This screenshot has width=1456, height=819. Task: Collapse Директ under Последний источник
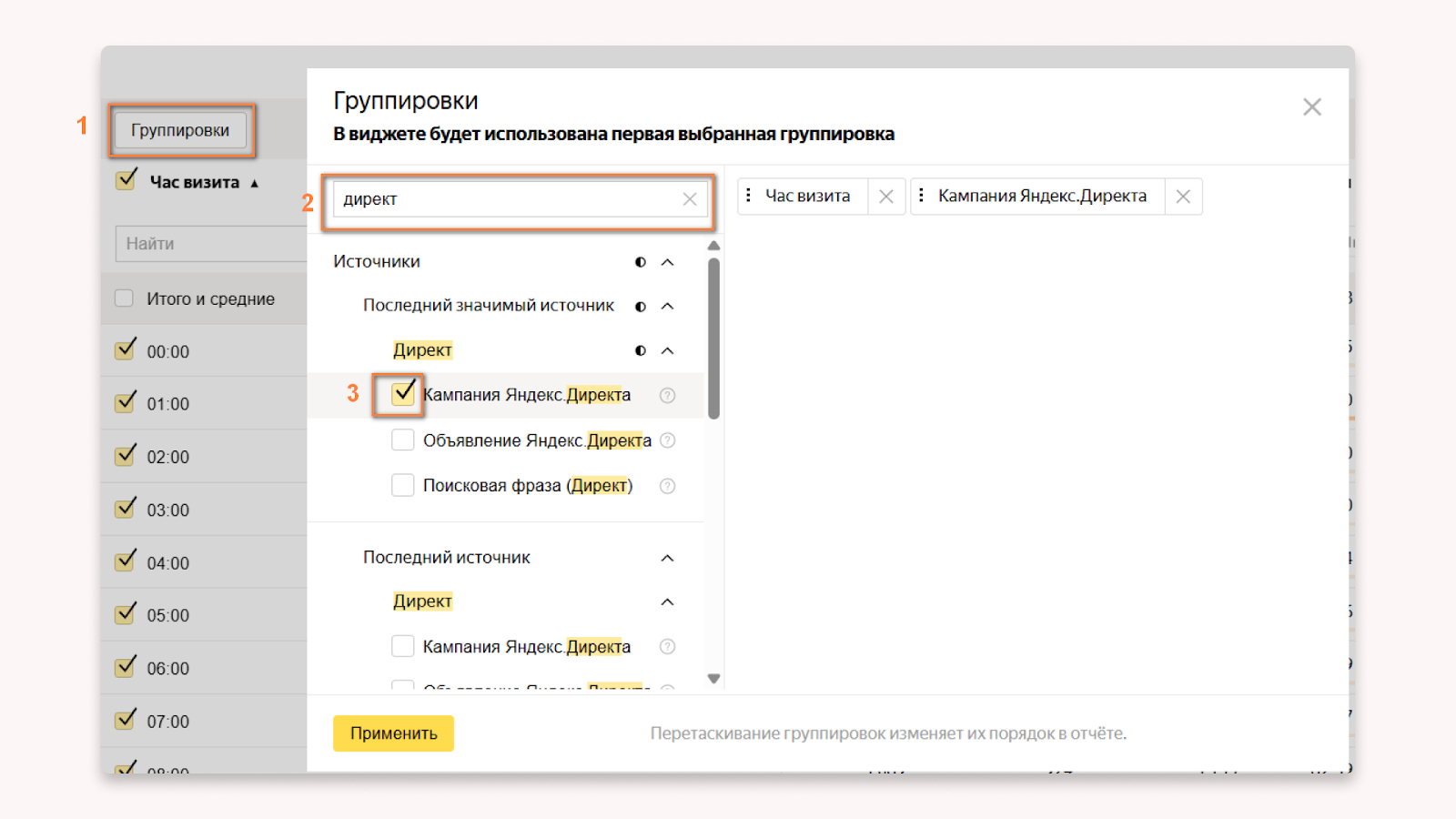pos(667,602)
